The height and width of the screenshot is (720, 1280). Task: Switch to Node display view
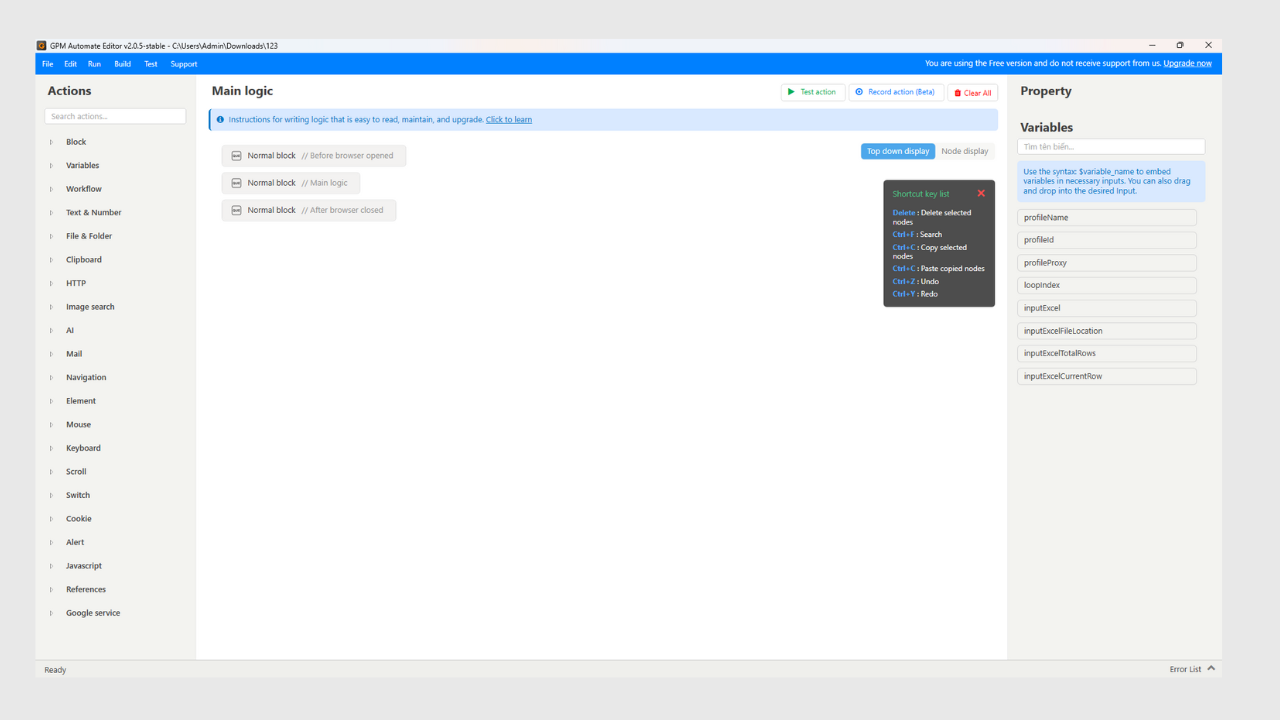click(963, 151)
